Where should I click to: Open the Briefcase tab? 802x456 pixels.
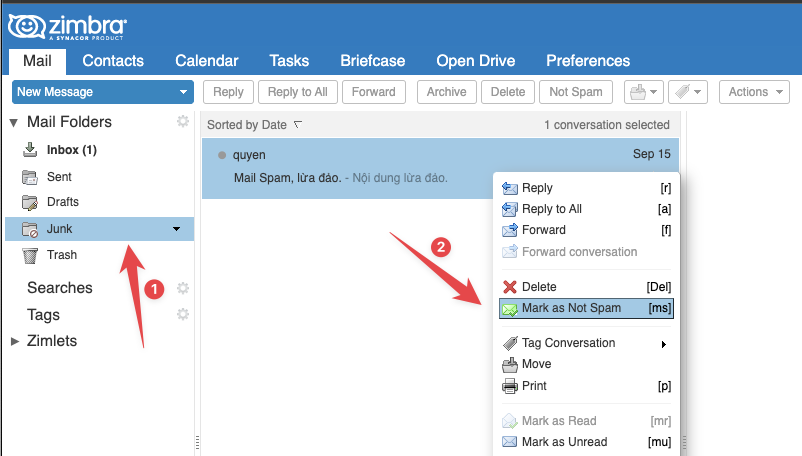[373, 61]
